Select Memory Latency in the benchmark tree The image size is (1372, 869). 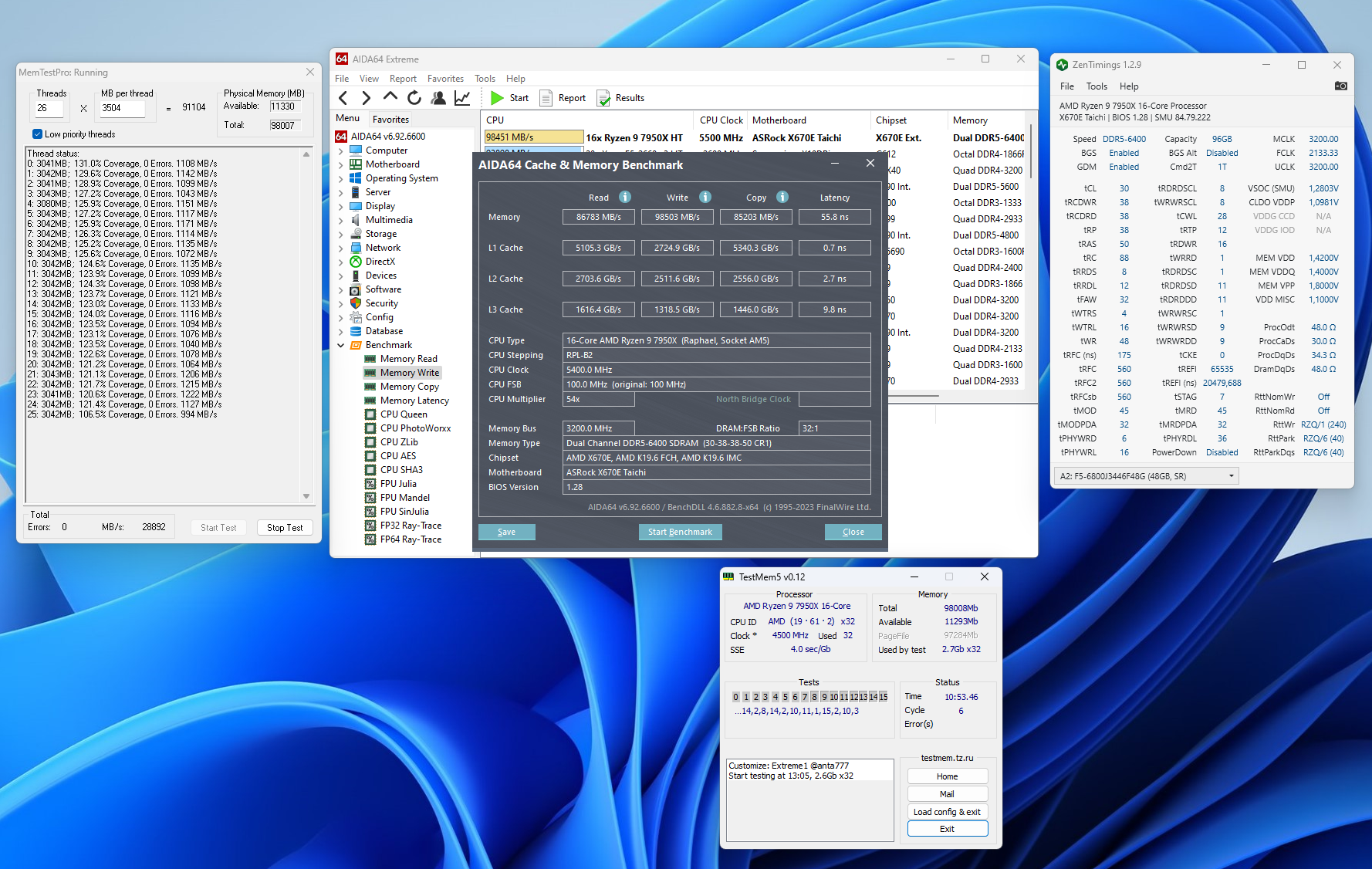point(414,401)
